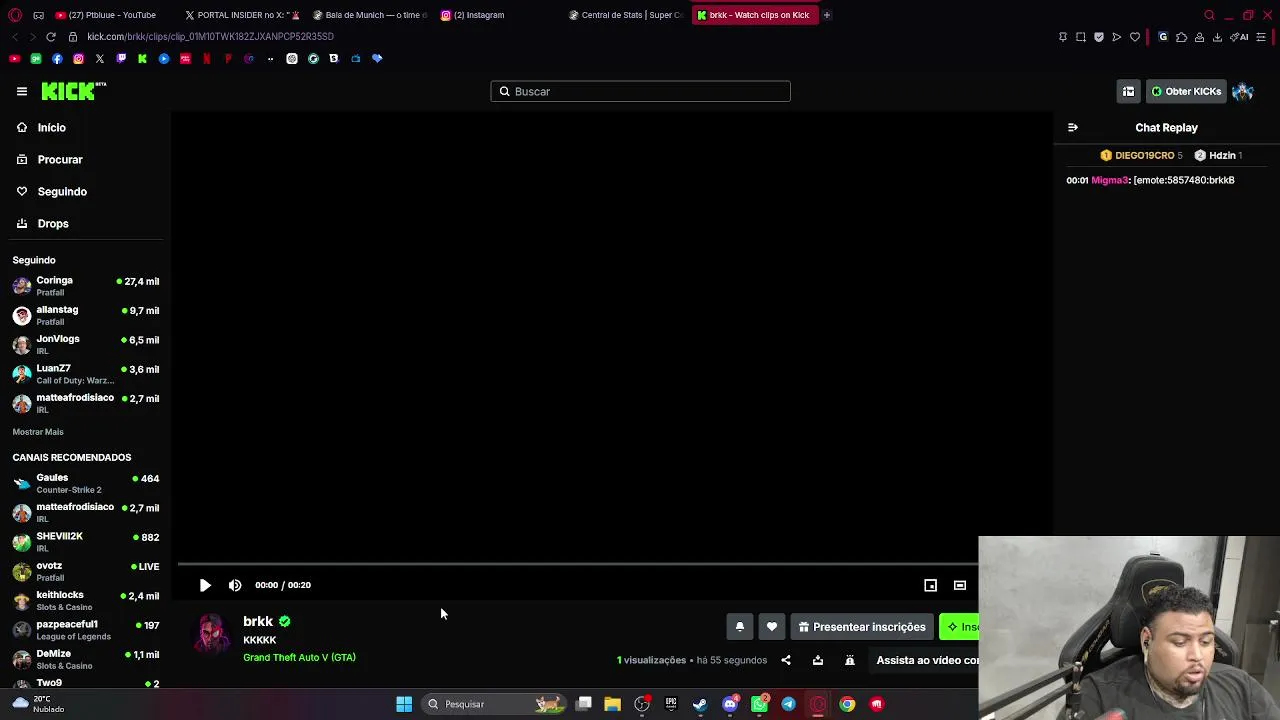
Task: Toggle picture-in-picture mode on the player
Action: coord(930,585)
